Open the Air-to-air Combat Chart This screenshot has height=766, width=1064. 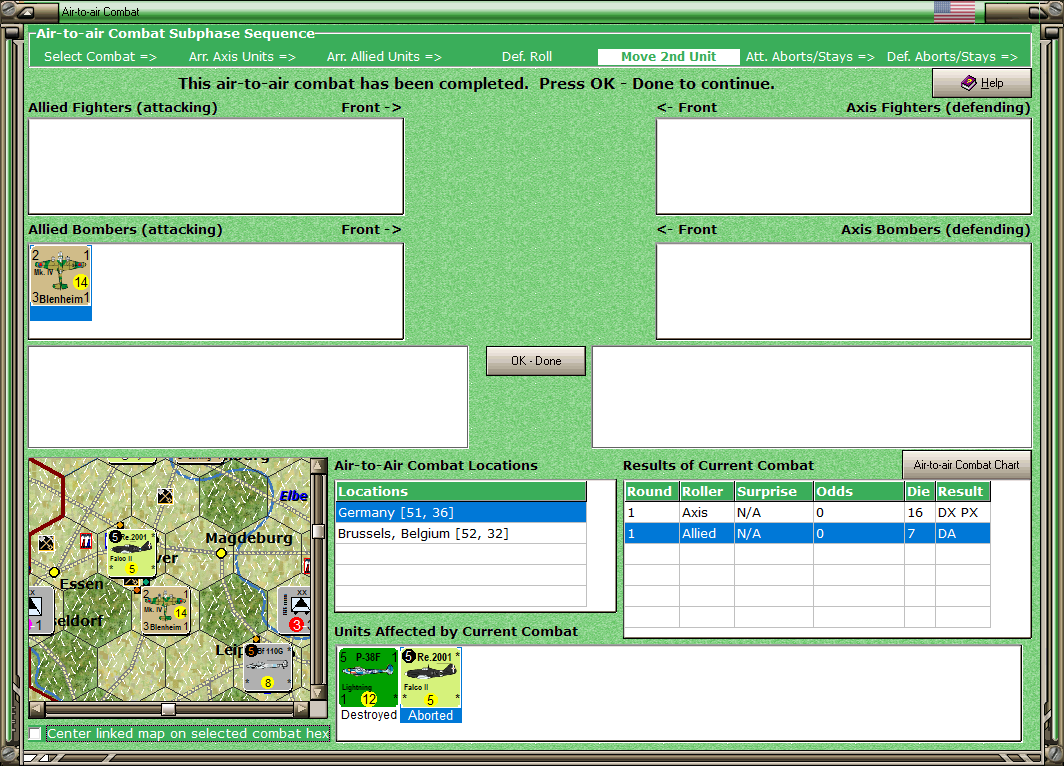[x=966, y=465]
